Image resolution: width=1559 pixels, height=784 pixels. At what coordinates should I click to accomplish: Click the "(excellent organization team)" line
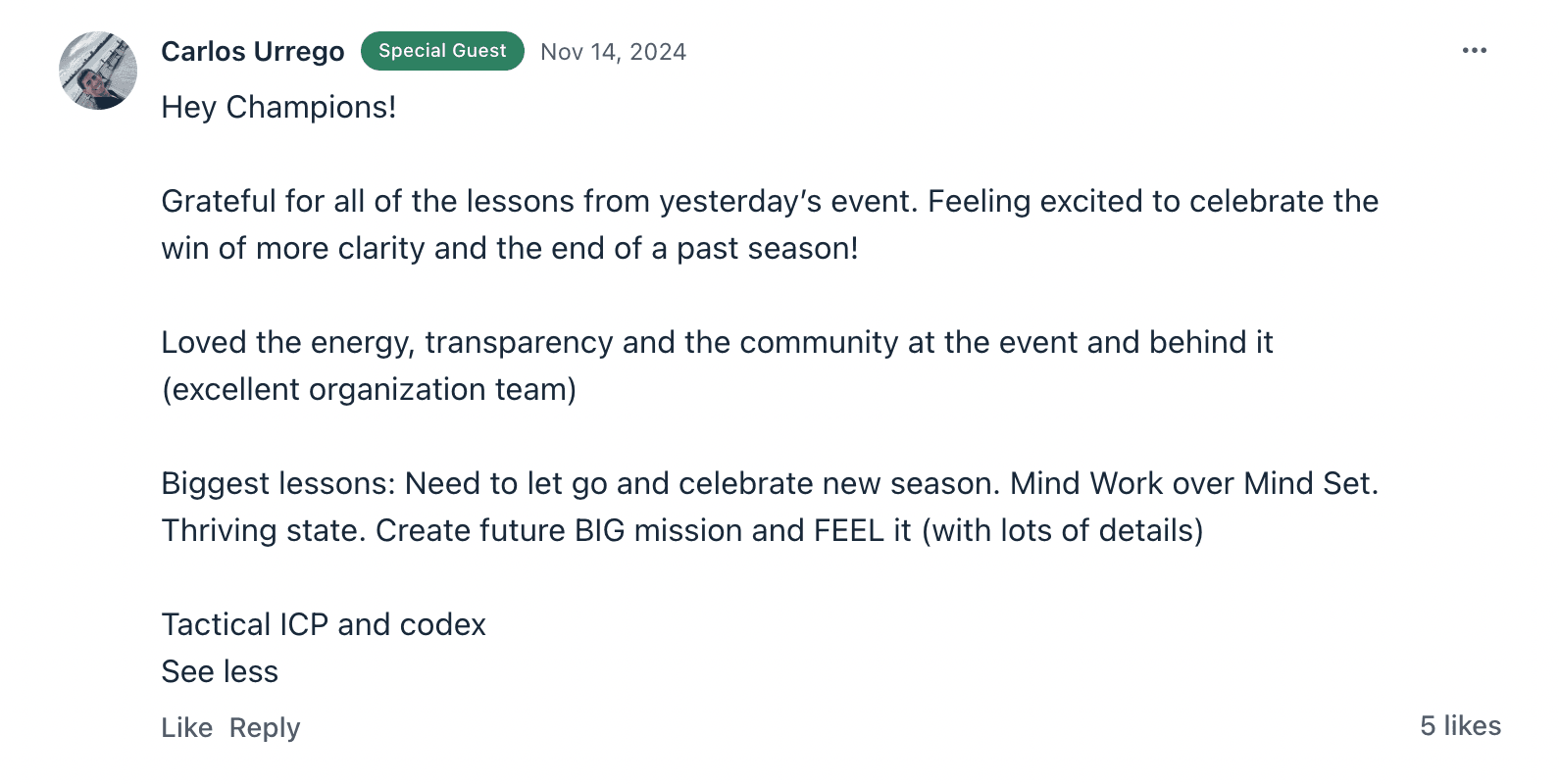pyautogui.click(x=369, y=389)
